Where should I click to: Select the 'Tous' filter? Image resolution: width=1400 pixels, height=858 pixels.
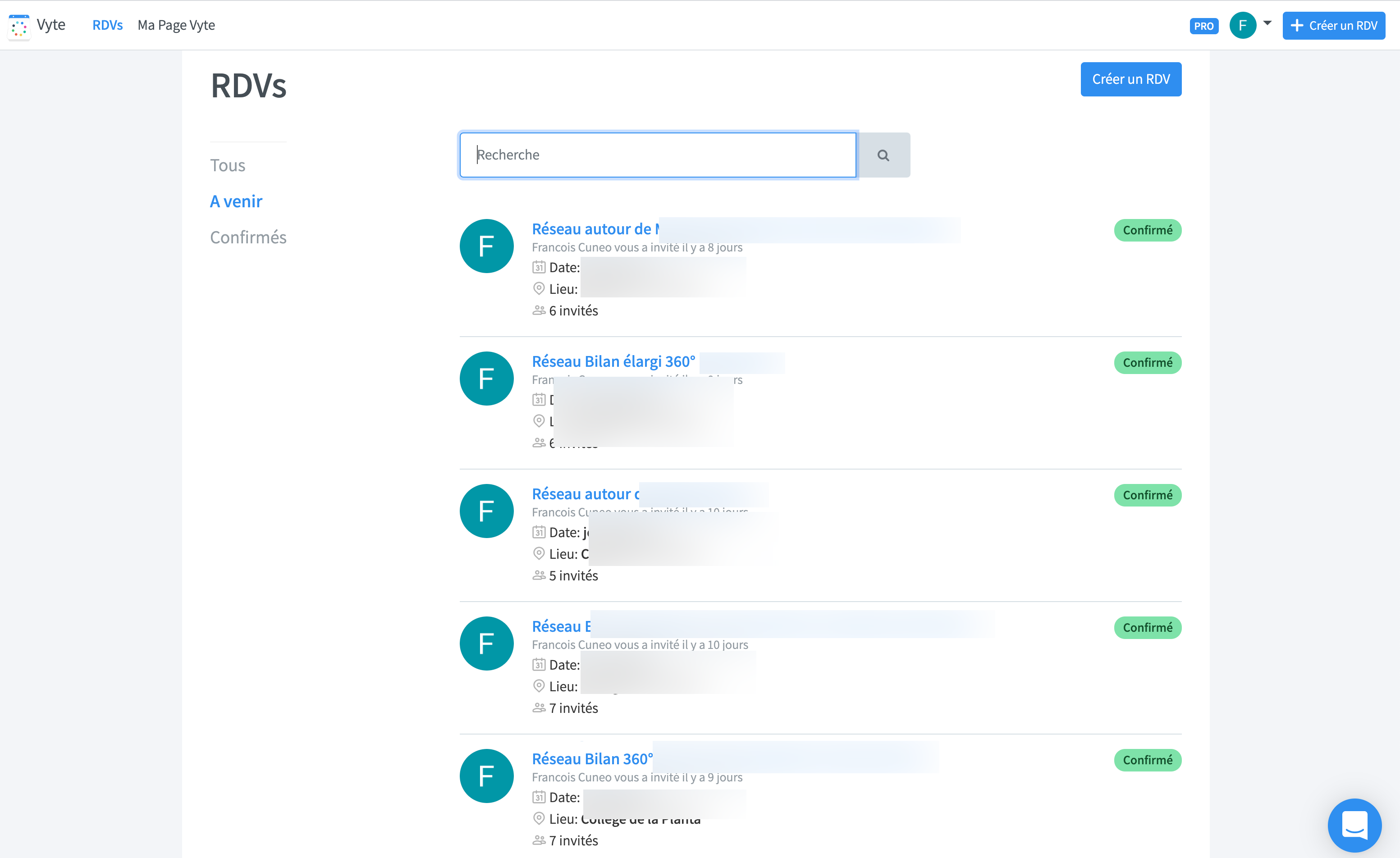point(227,165)
